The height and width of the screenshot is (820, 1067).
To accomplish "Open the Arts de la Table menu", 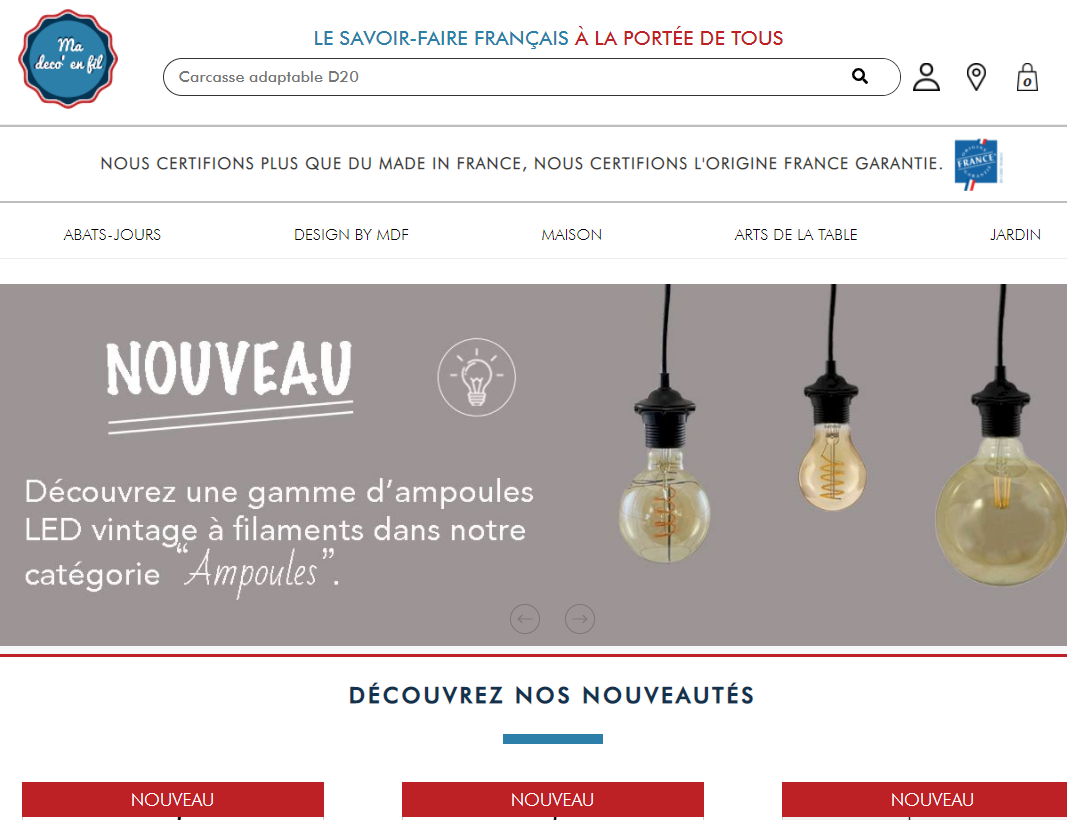I will pyautogui.click(x=795, y=235).
